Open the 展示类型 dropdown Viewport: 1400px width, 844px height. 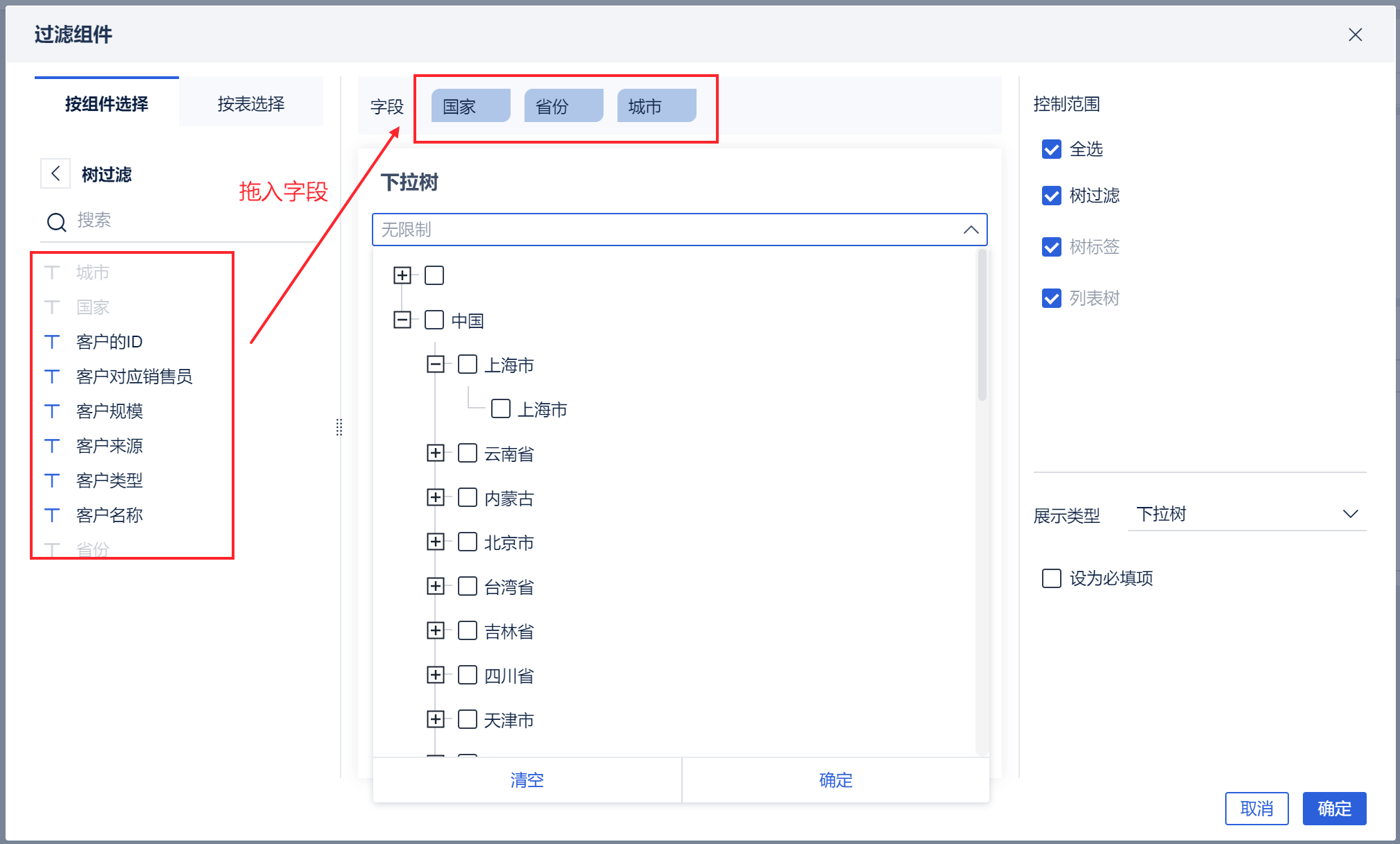pyautogui.click(x=1247, y=514)
